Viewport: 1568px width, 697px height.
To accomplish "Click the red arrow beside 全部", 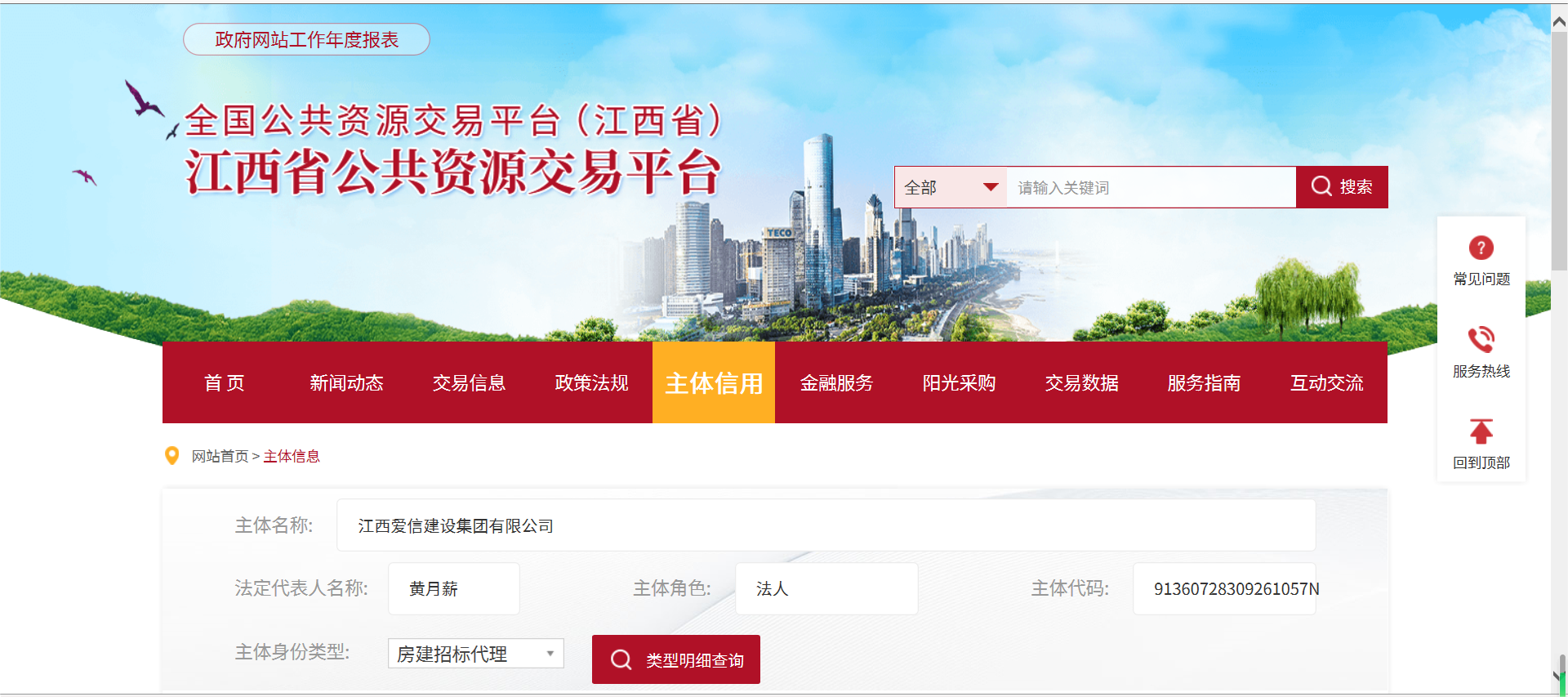I will tap(991, 187).
